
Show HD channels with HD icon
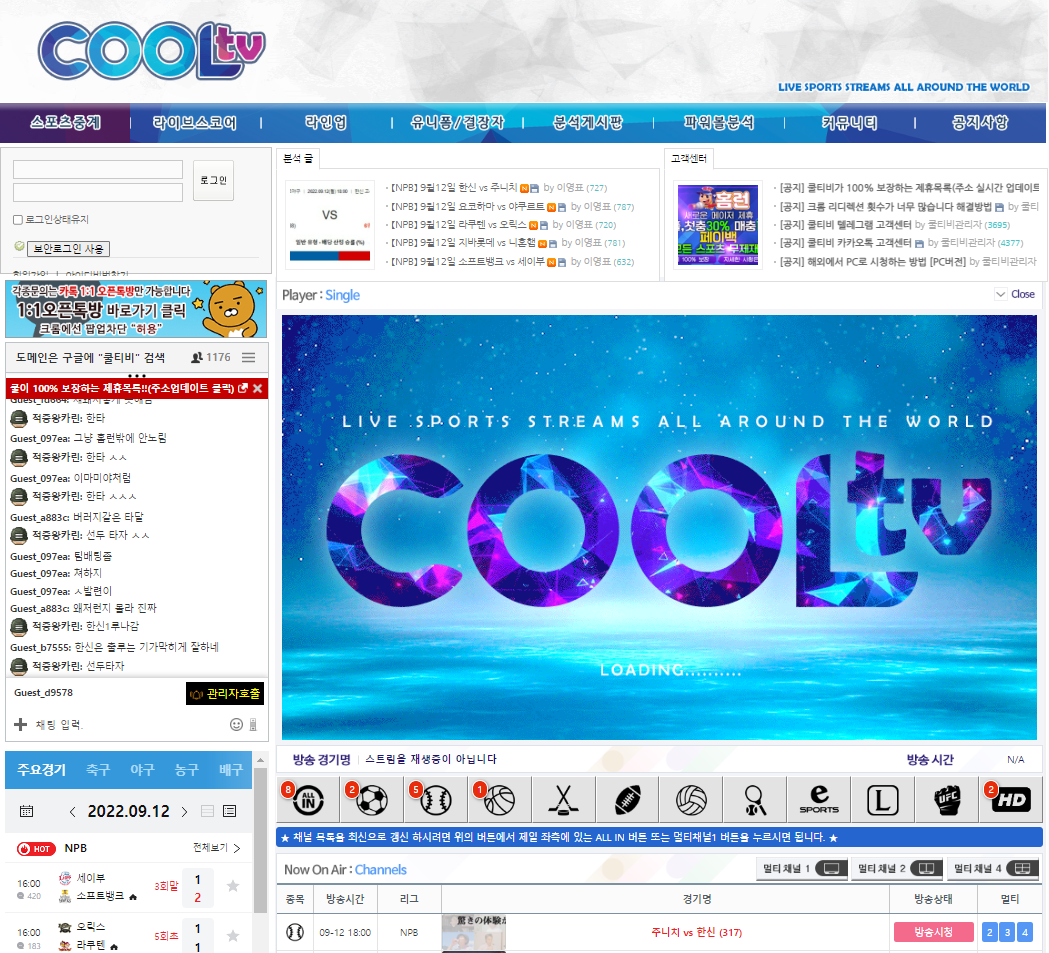pos(1010,800)
